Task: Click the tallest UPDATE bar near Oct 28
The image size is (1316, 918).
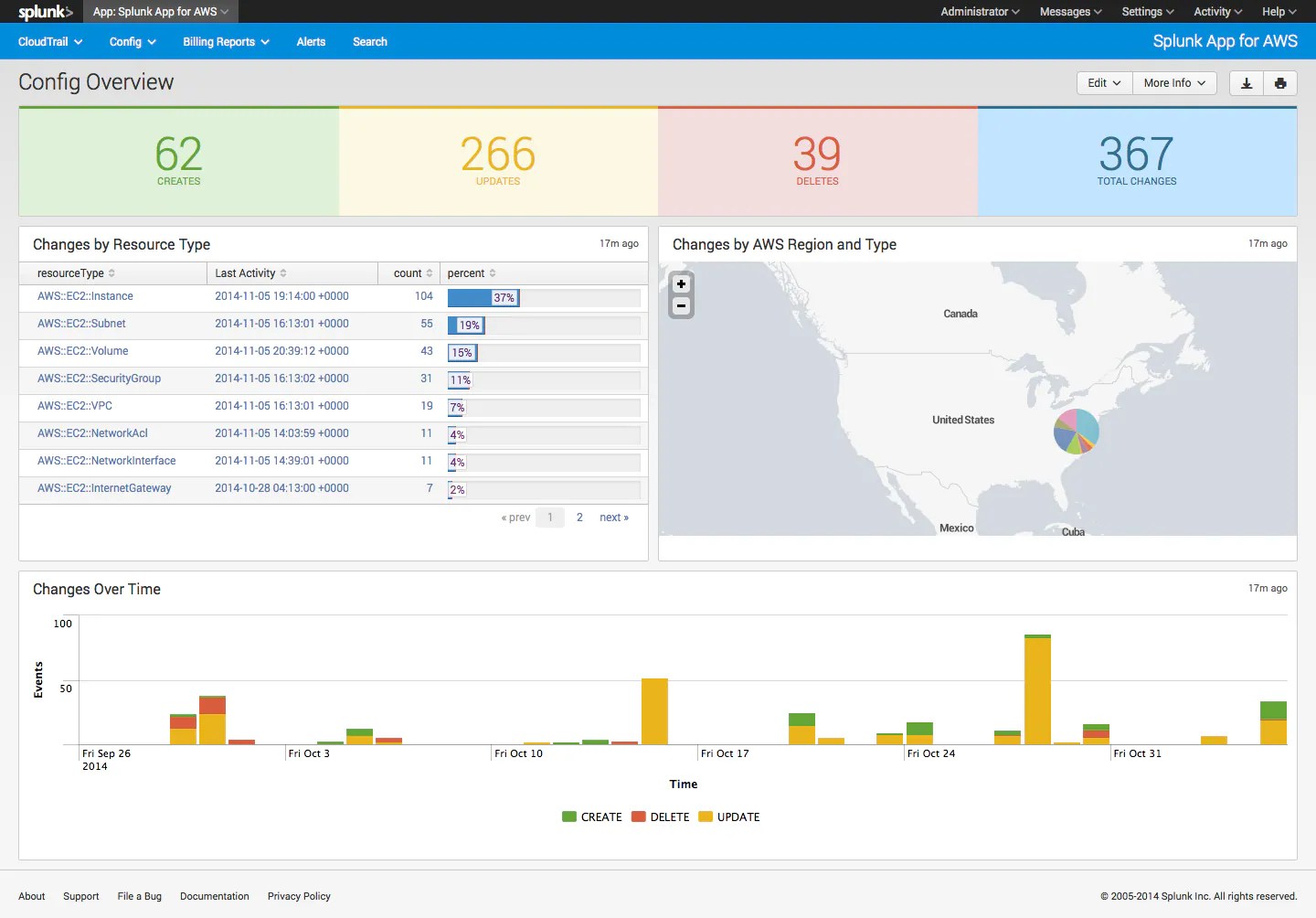Action: 1037,691
